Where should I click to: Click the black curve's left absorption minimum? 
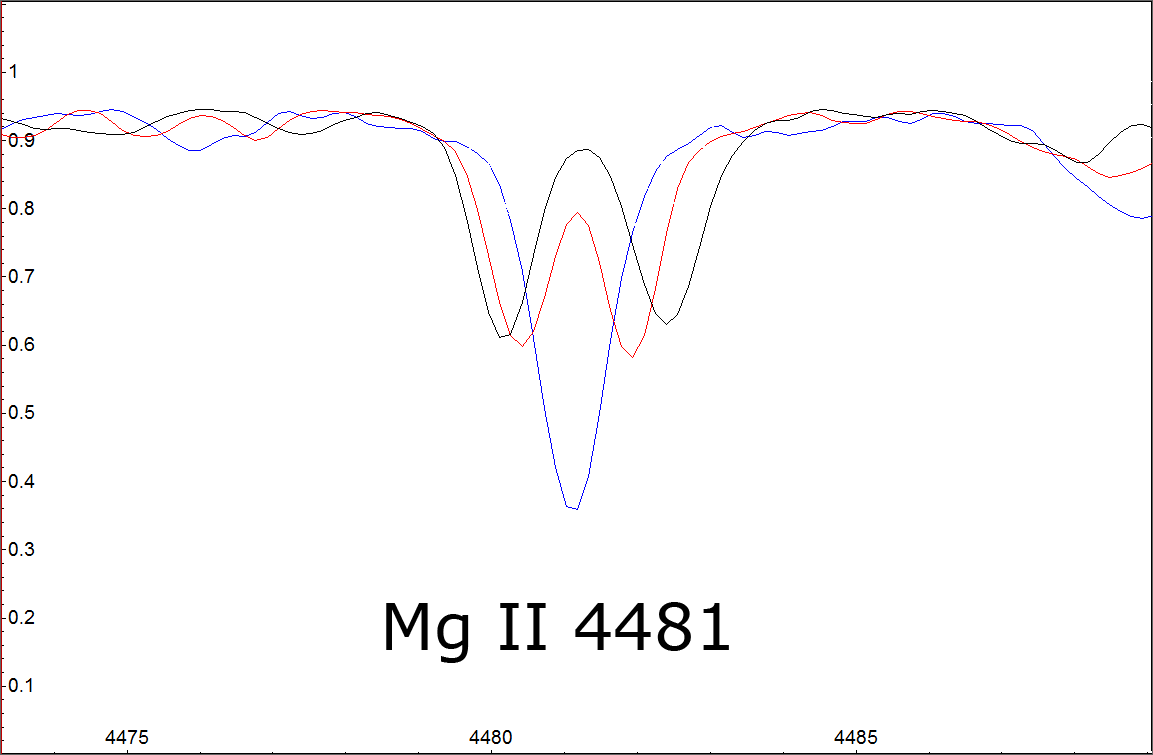503,337
